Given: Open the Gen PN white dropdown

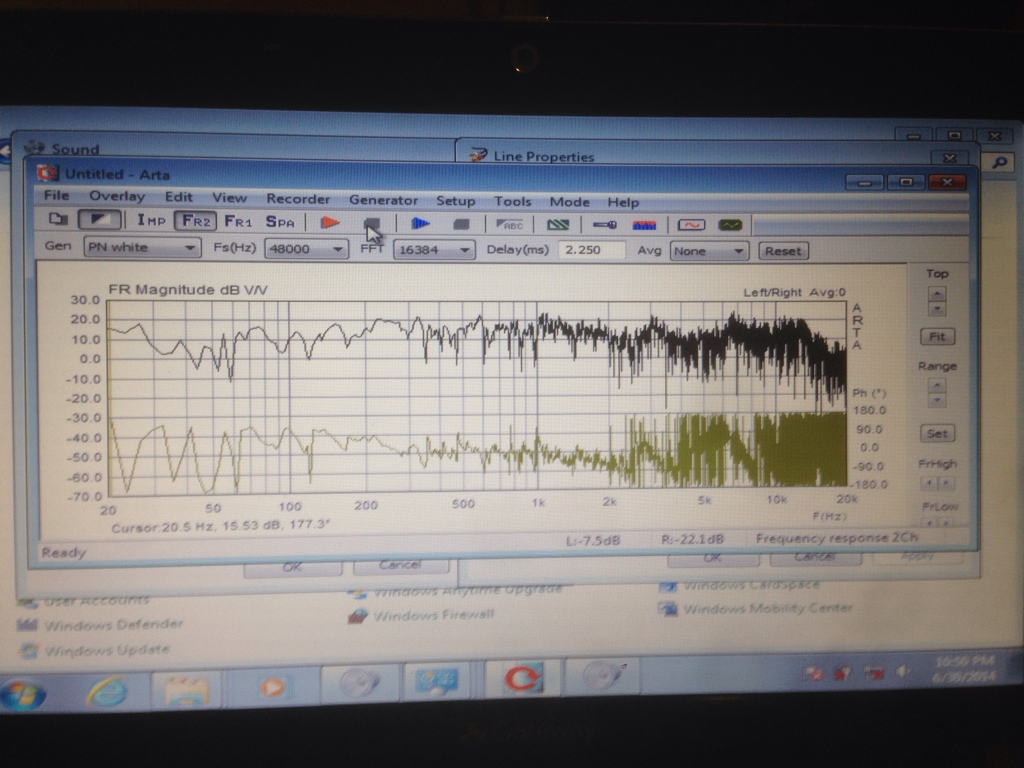Looking at the screenshot, I should (142, 248).
